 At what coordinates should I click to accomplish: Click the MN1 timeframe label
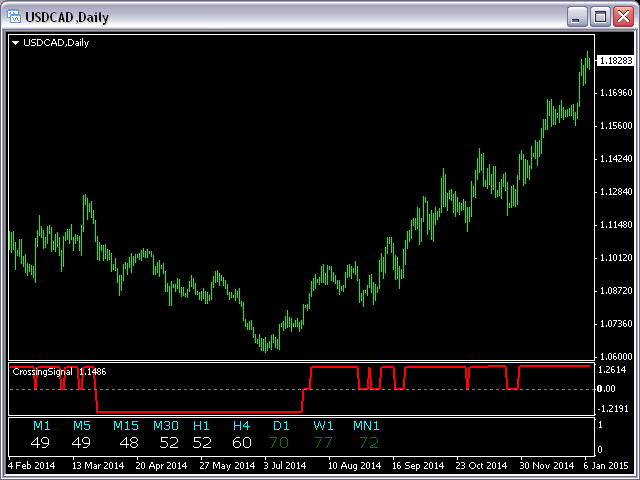[x=366, y=426]
